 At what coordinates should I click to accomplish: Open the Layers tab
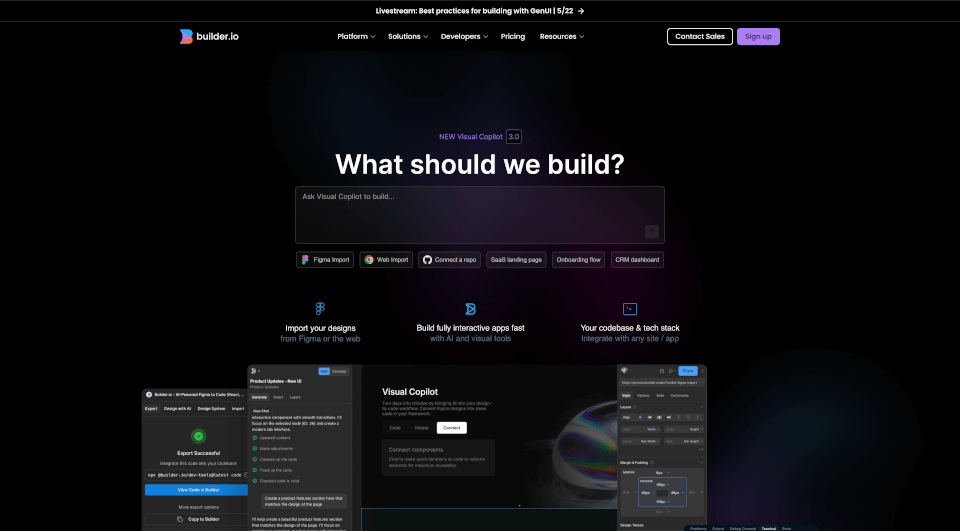coord(295,397)
